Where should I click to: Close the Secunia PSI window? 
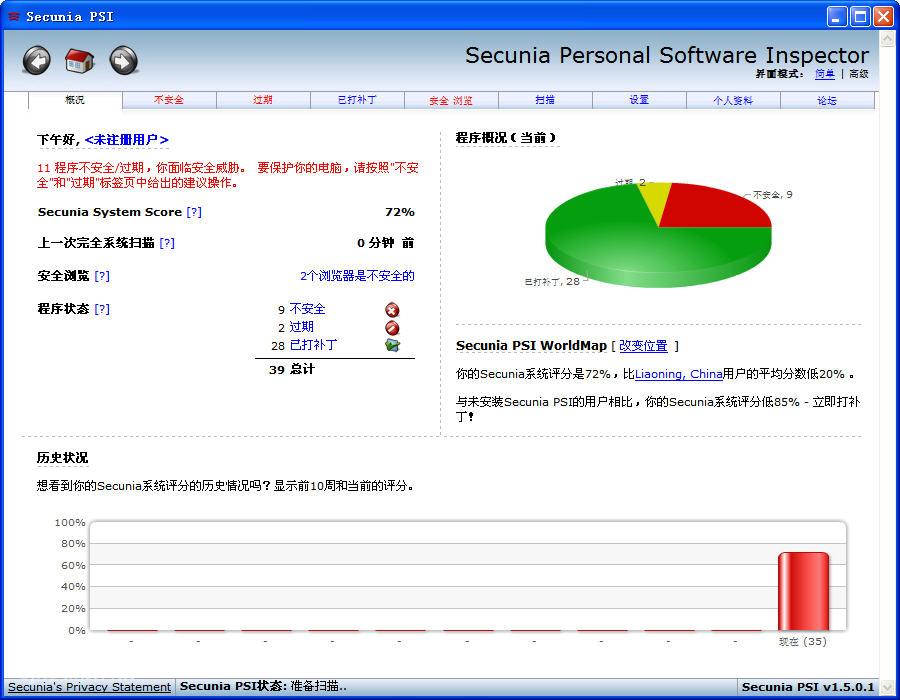pyautogui.click(x=883, y=17)
